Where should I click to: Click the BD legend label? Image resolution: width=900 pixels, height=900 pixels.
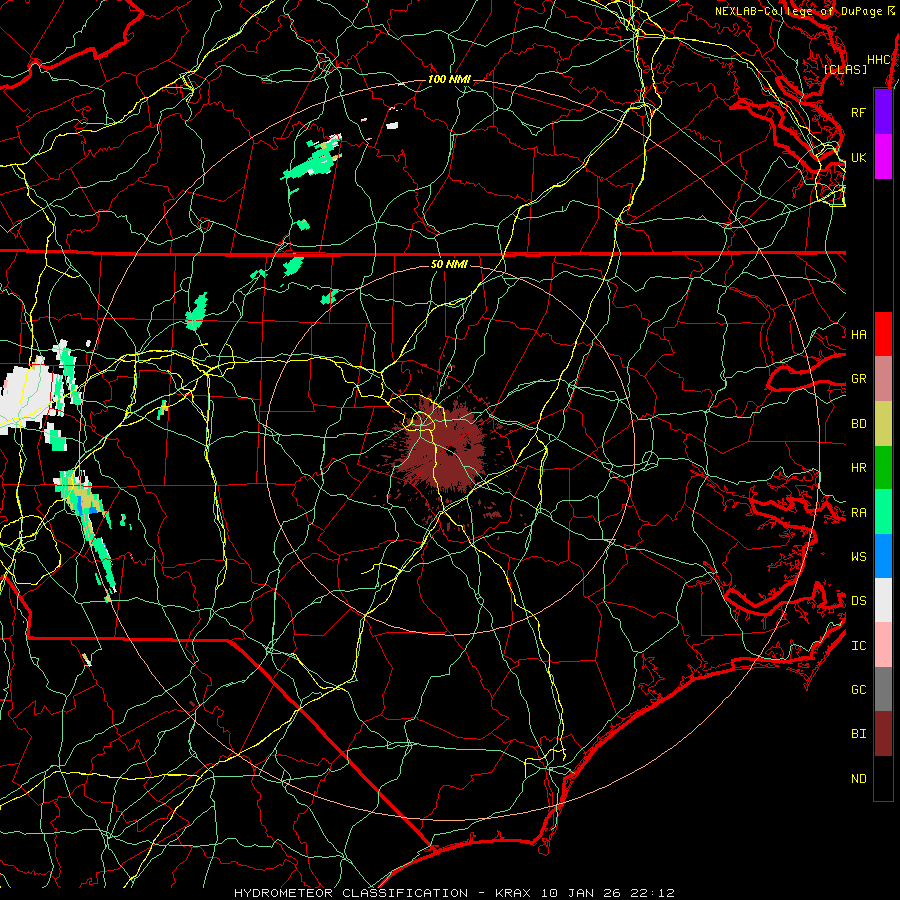859,424
